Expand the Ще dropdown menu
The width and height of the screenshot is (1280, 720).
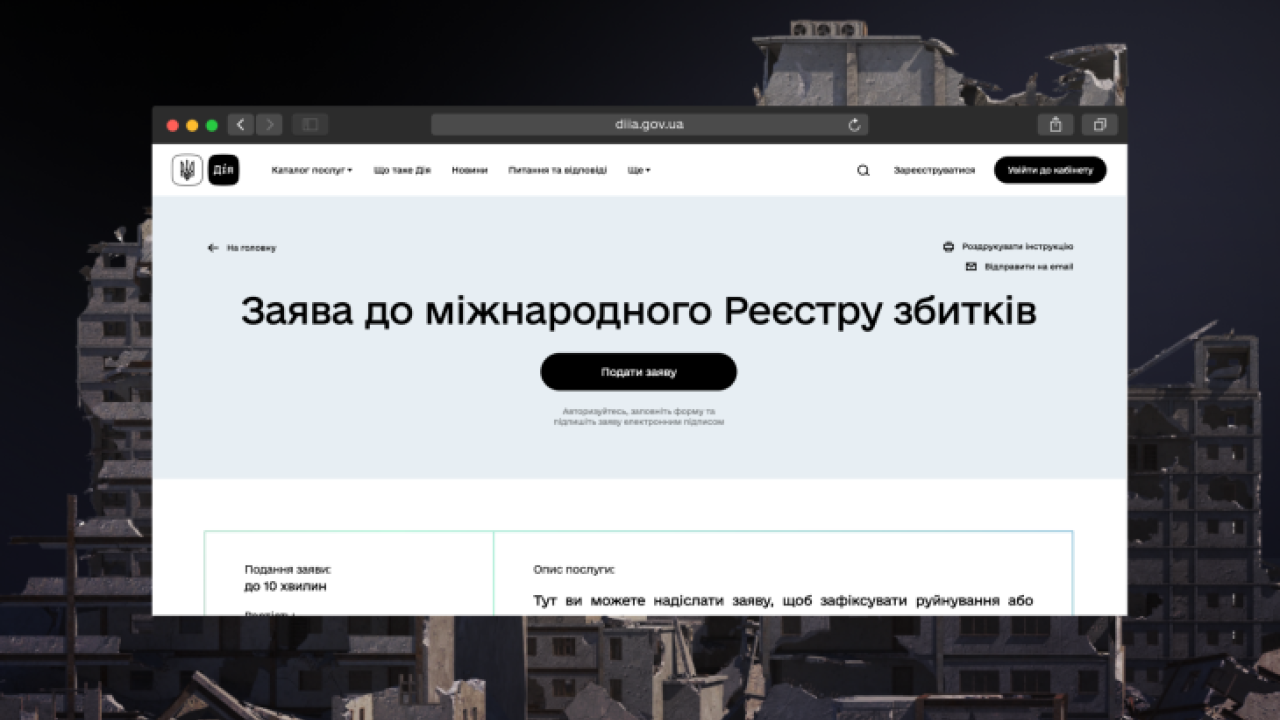click(x=639, y=170)
